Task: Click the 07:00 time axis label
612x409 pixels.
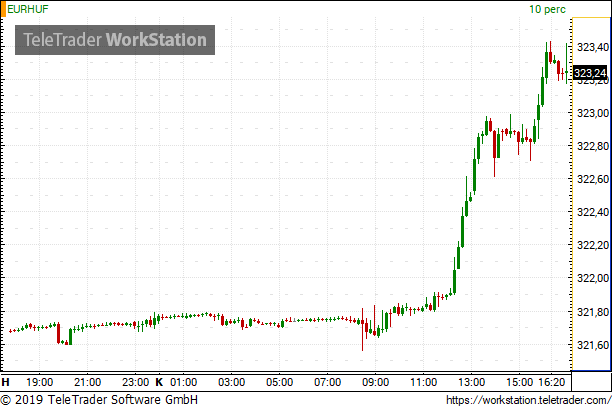Action: pos(327,382)
